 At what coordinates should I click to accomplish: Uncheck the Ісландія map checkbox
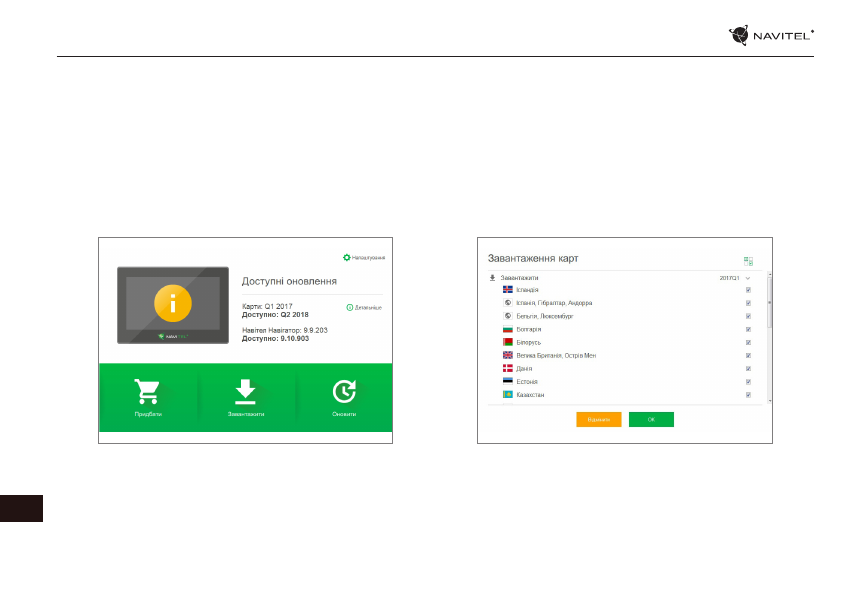tap(748, 290)
